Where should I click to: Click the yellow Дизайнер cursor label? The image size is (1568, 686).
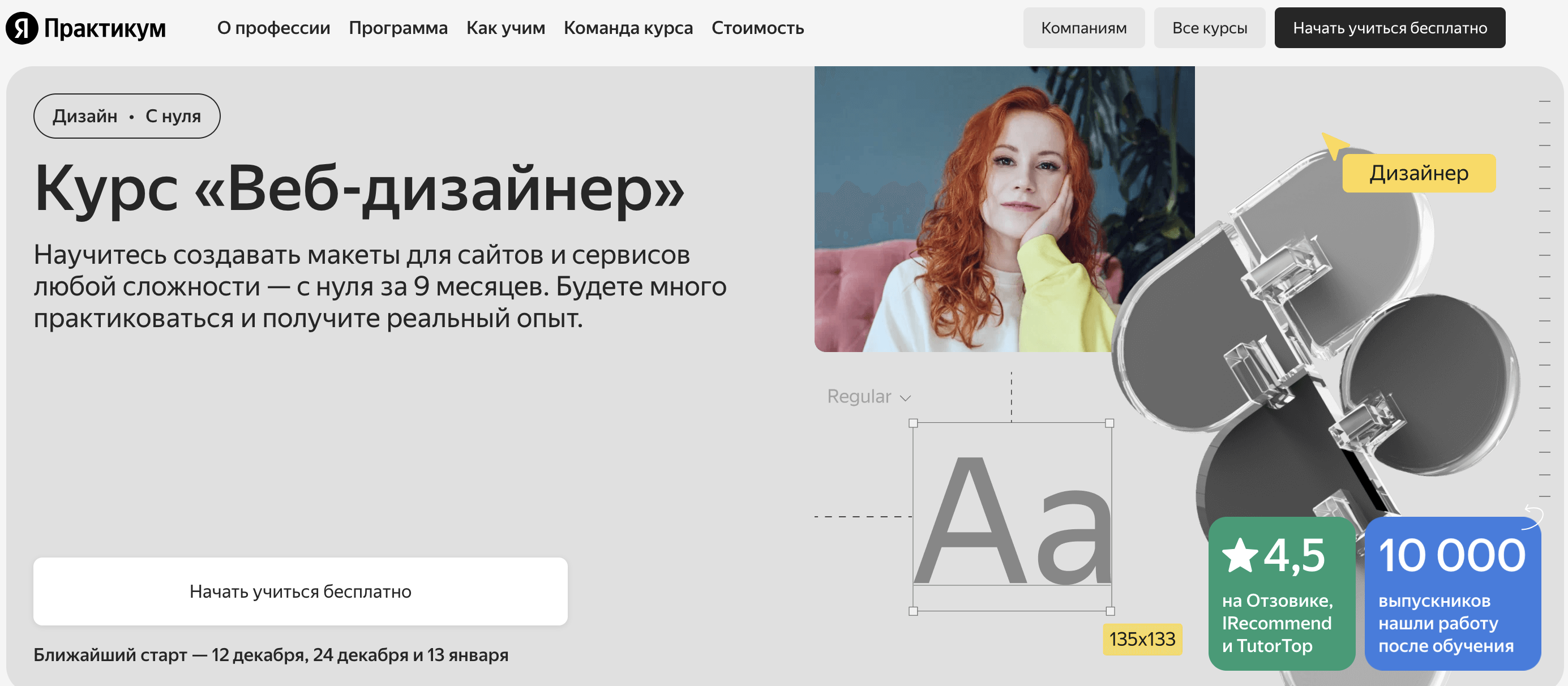pyautogui.click(x=1418, y=173)
